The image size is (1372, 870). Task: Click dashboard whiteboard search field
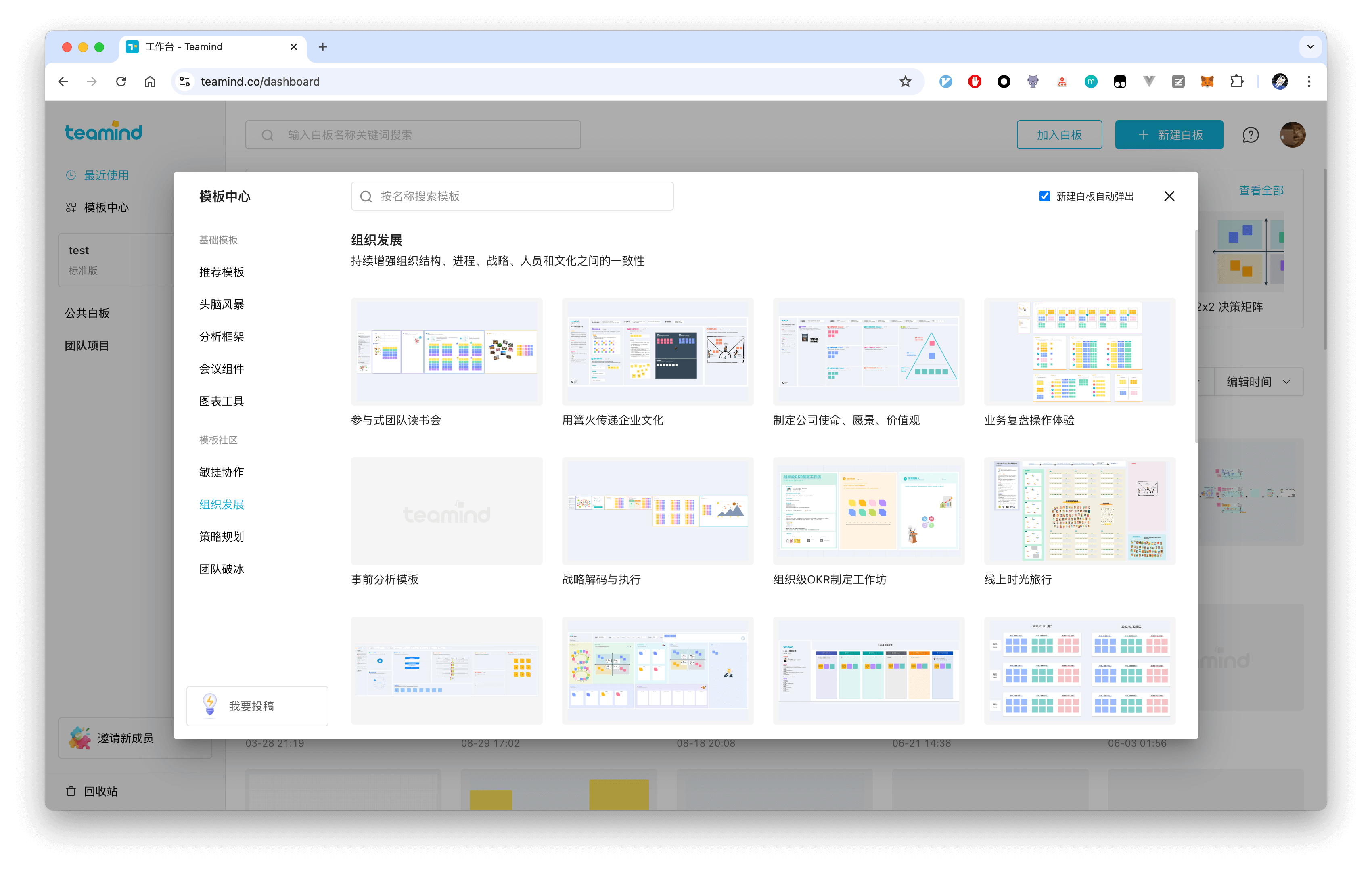pos(413,135)
